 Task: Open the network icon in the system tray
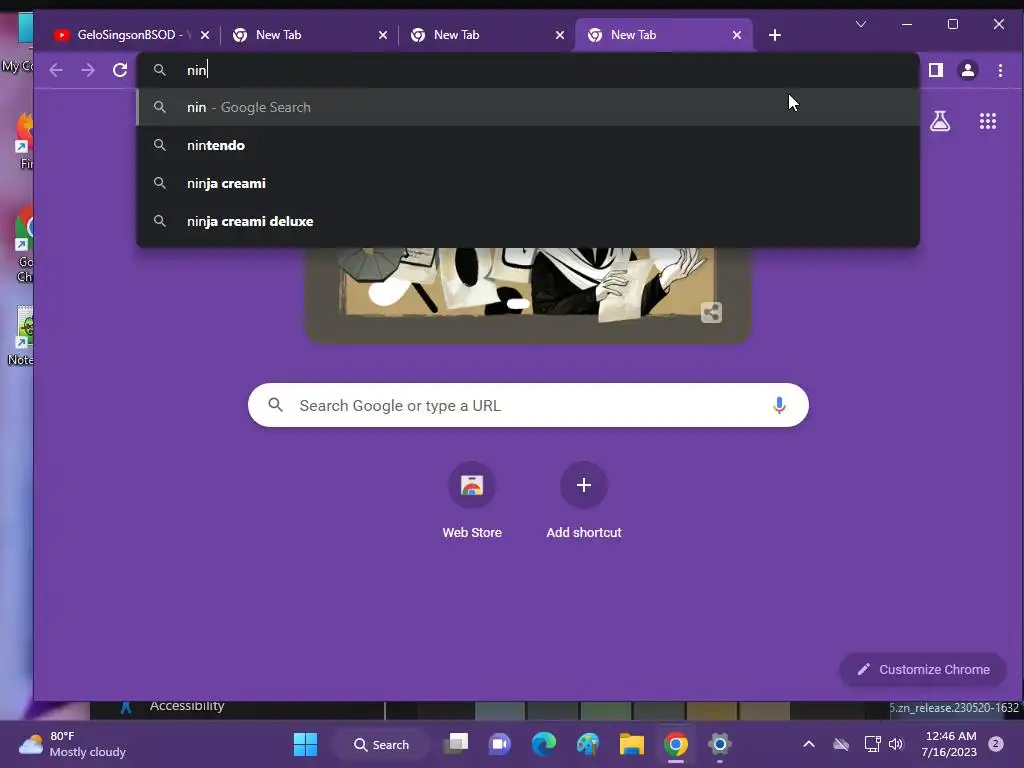coord(872,744)
